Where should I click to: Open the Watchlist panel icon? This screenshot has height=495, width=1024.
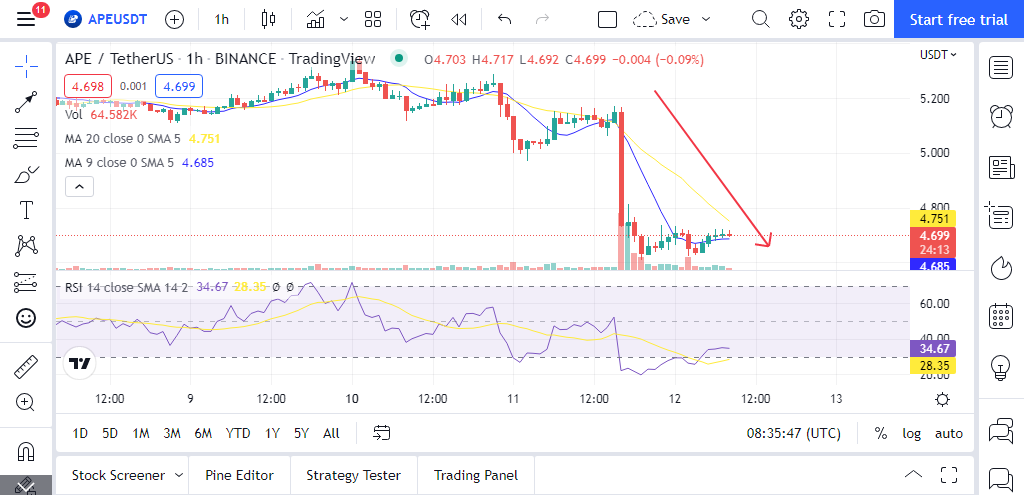tap(1001, 67)
